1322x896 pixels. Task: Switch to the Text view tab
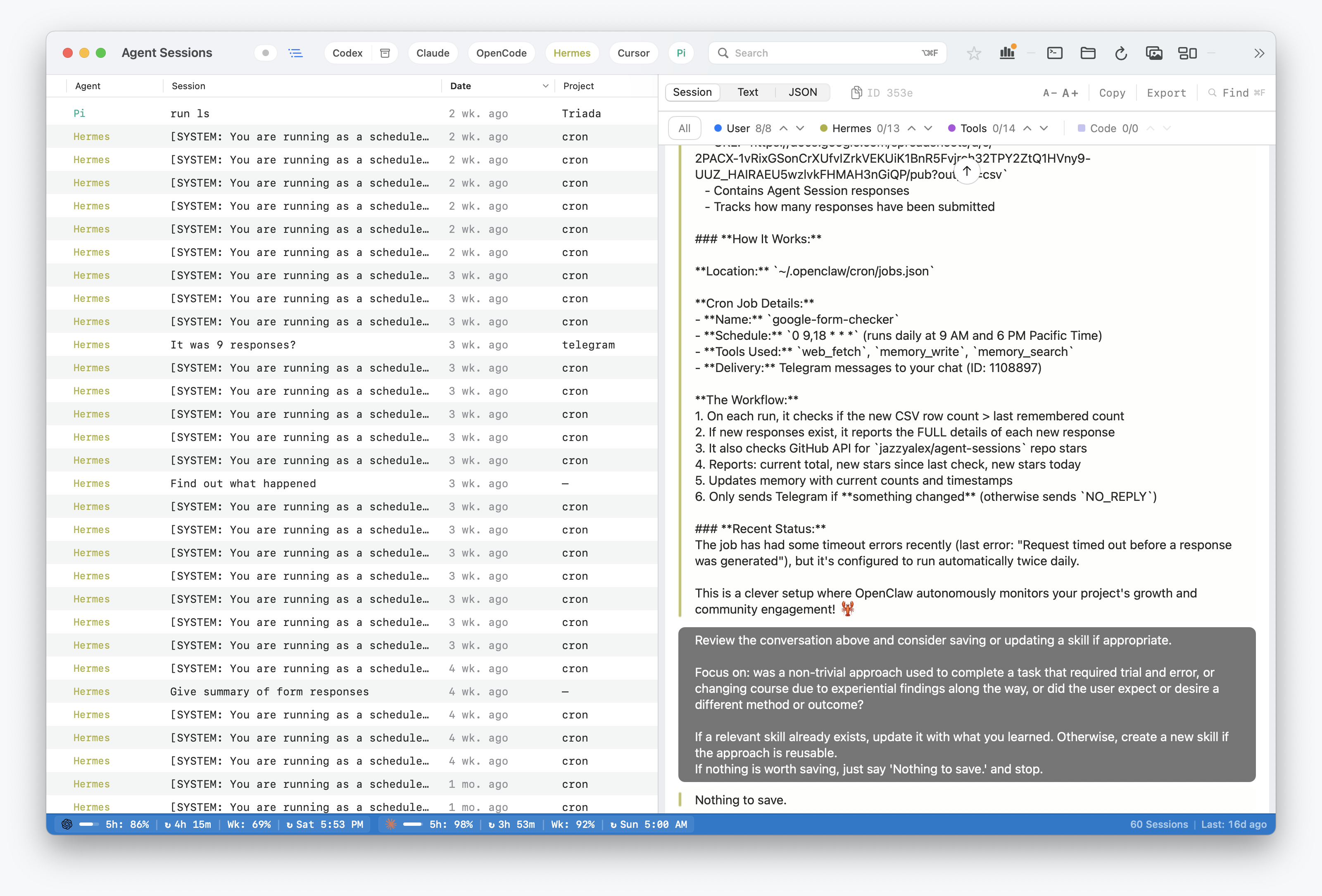(747, 92)
